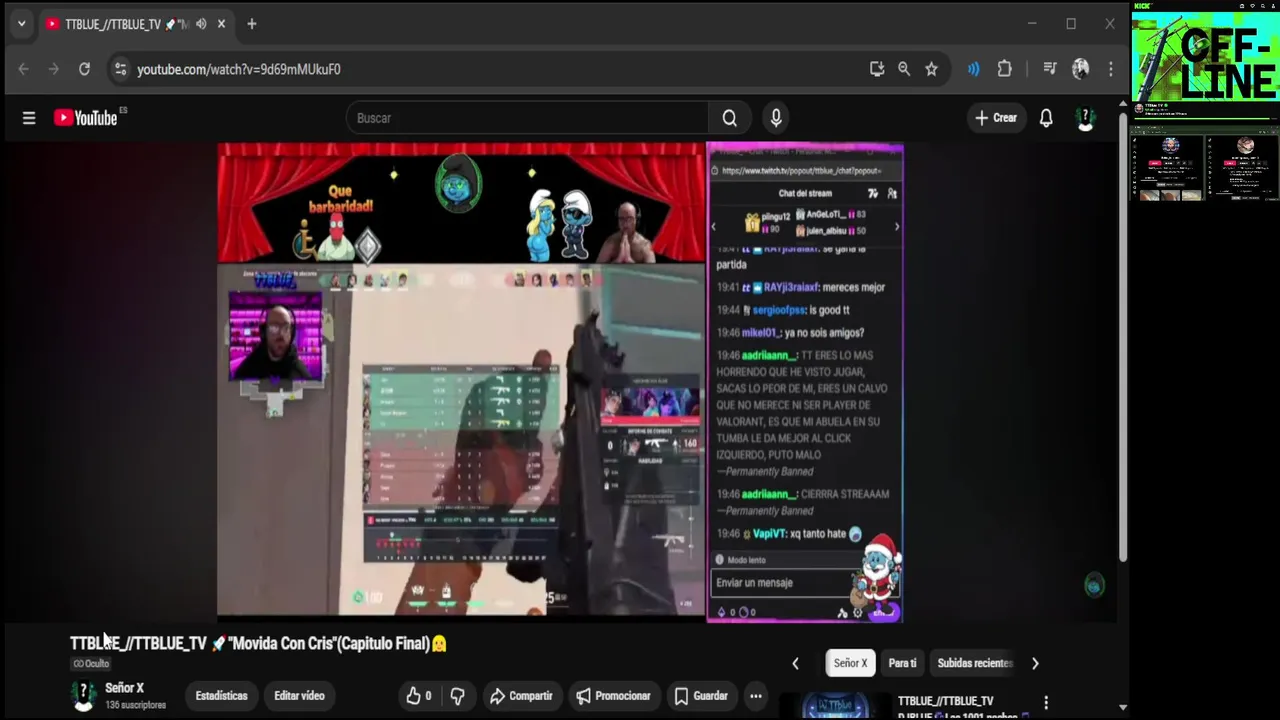1280x720 pixels.
Task: Bookmark this page with the star
Action: tap(931, 69)
